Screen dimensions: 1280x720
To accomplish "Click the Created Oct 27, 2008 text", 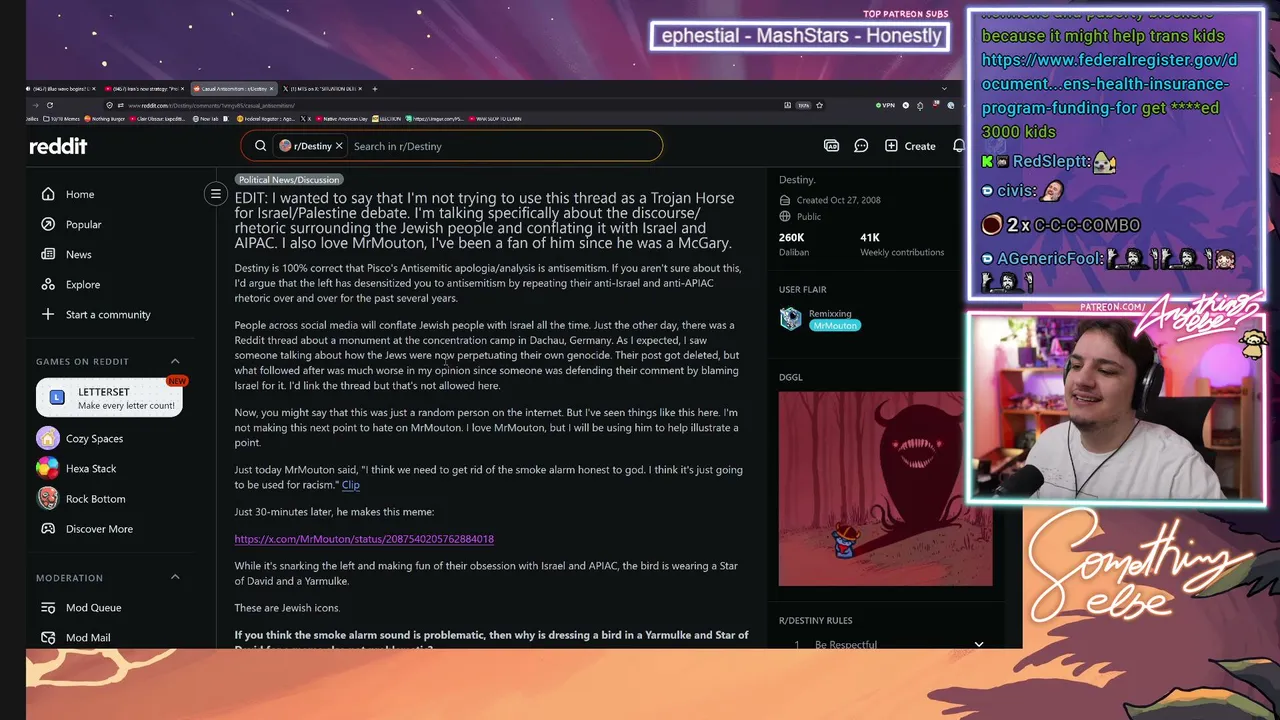I will pos(838,200).
